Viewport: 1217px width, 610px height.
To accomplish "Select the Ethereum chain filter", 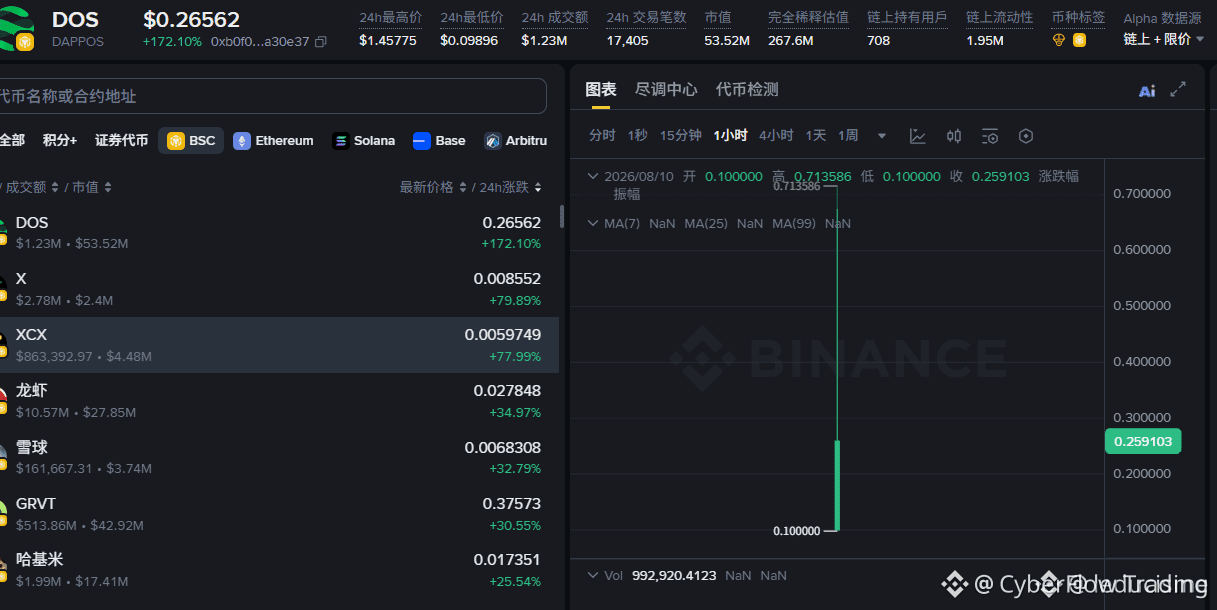I will [274, 141].
